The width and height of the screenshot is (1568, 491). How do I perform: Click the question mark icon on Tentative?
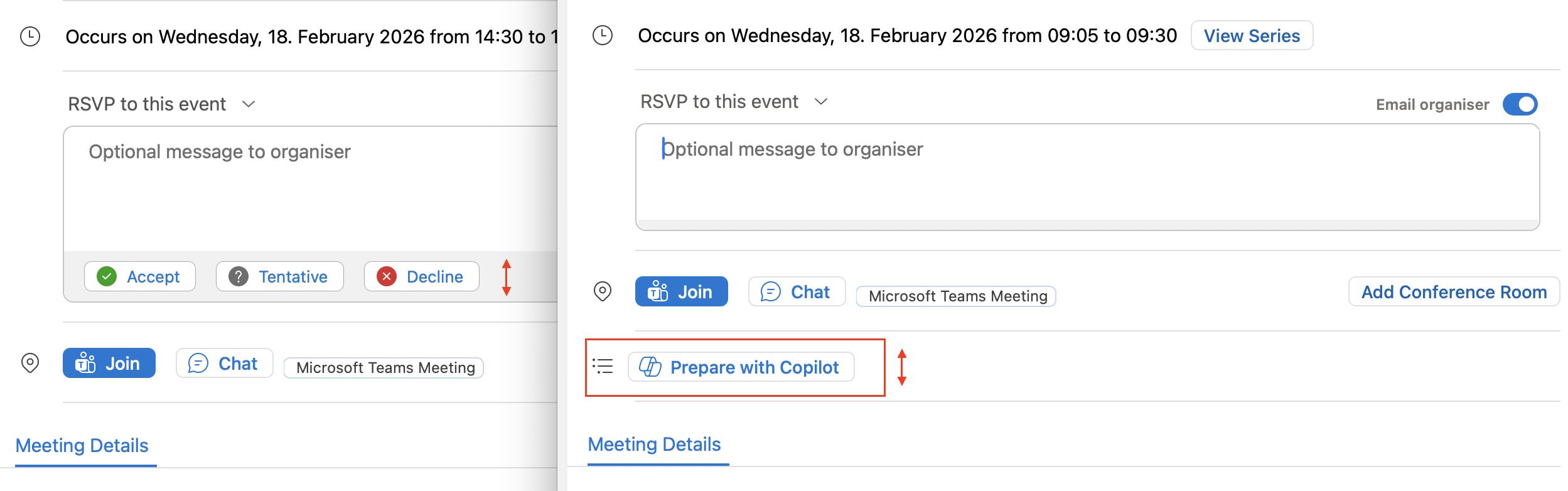click(240, 276)
